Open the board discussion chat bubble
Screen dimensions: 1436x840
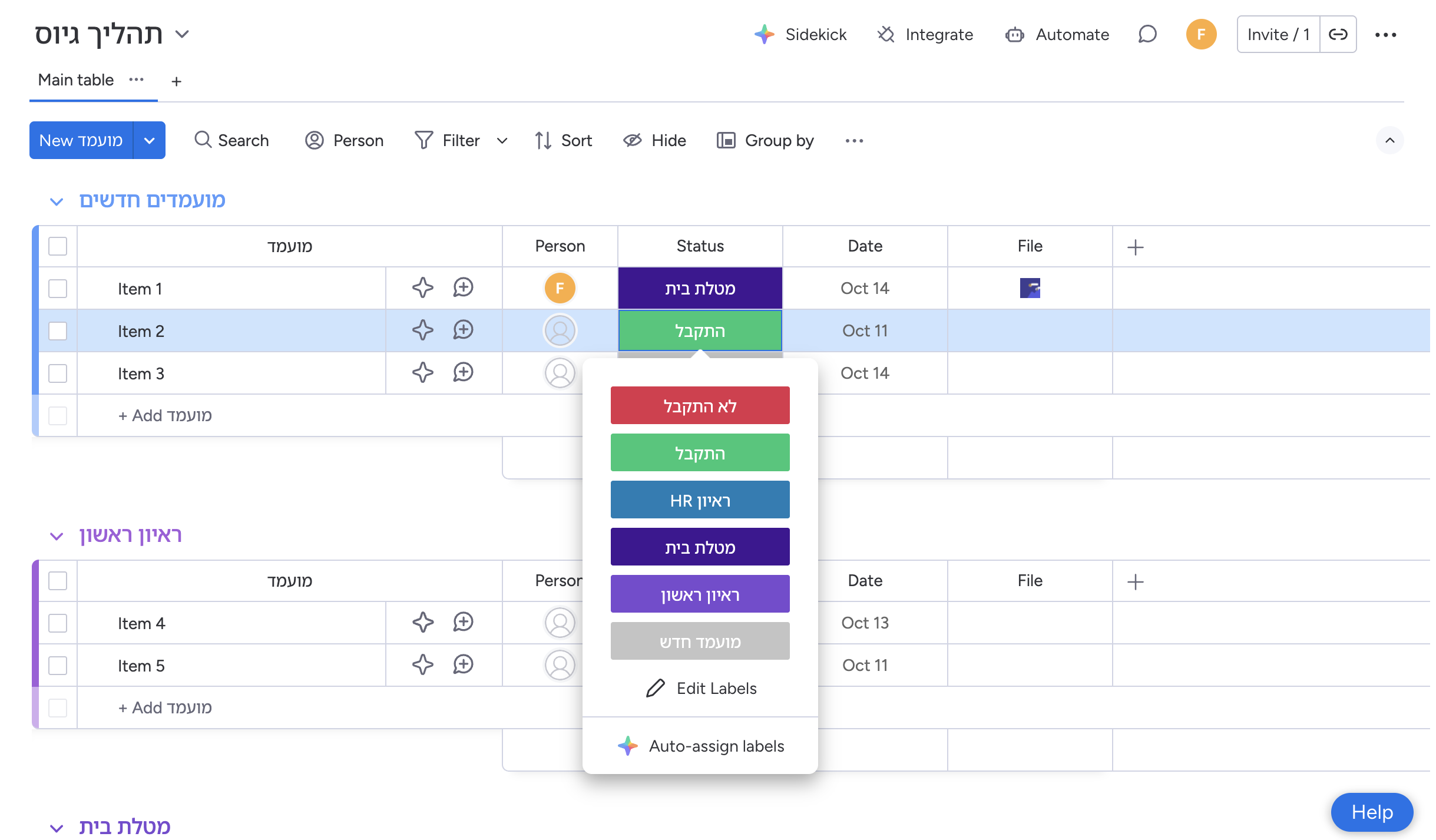pos(1147,34)
